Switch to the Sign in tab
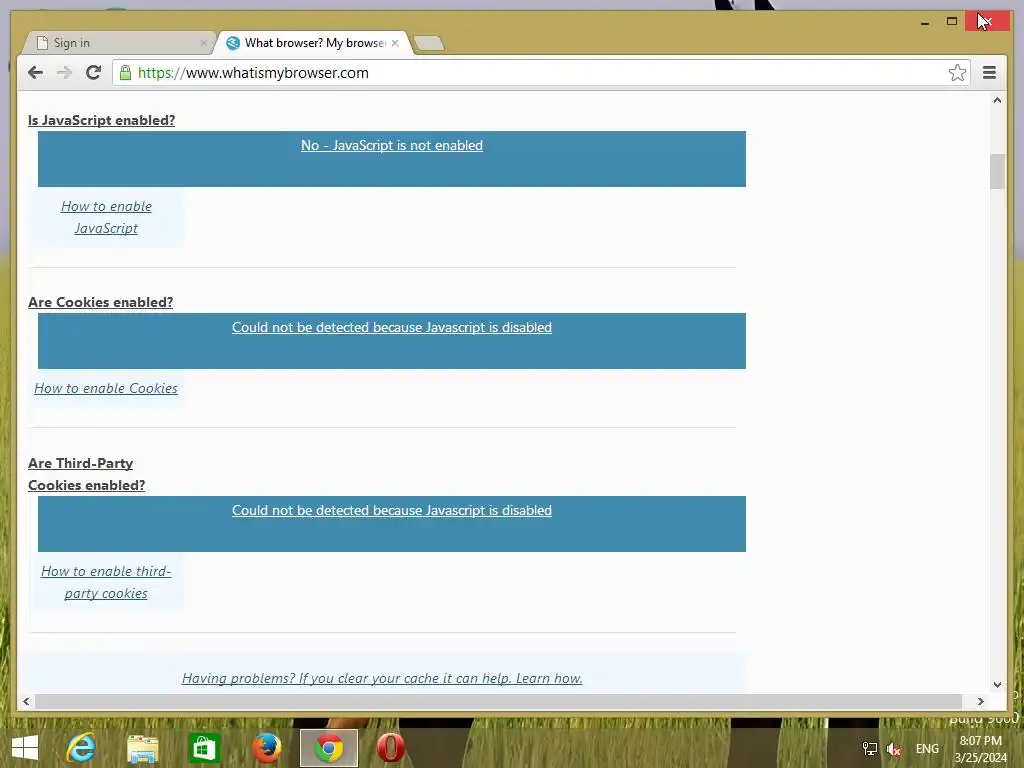The image size is (1024, 768). 118,43
